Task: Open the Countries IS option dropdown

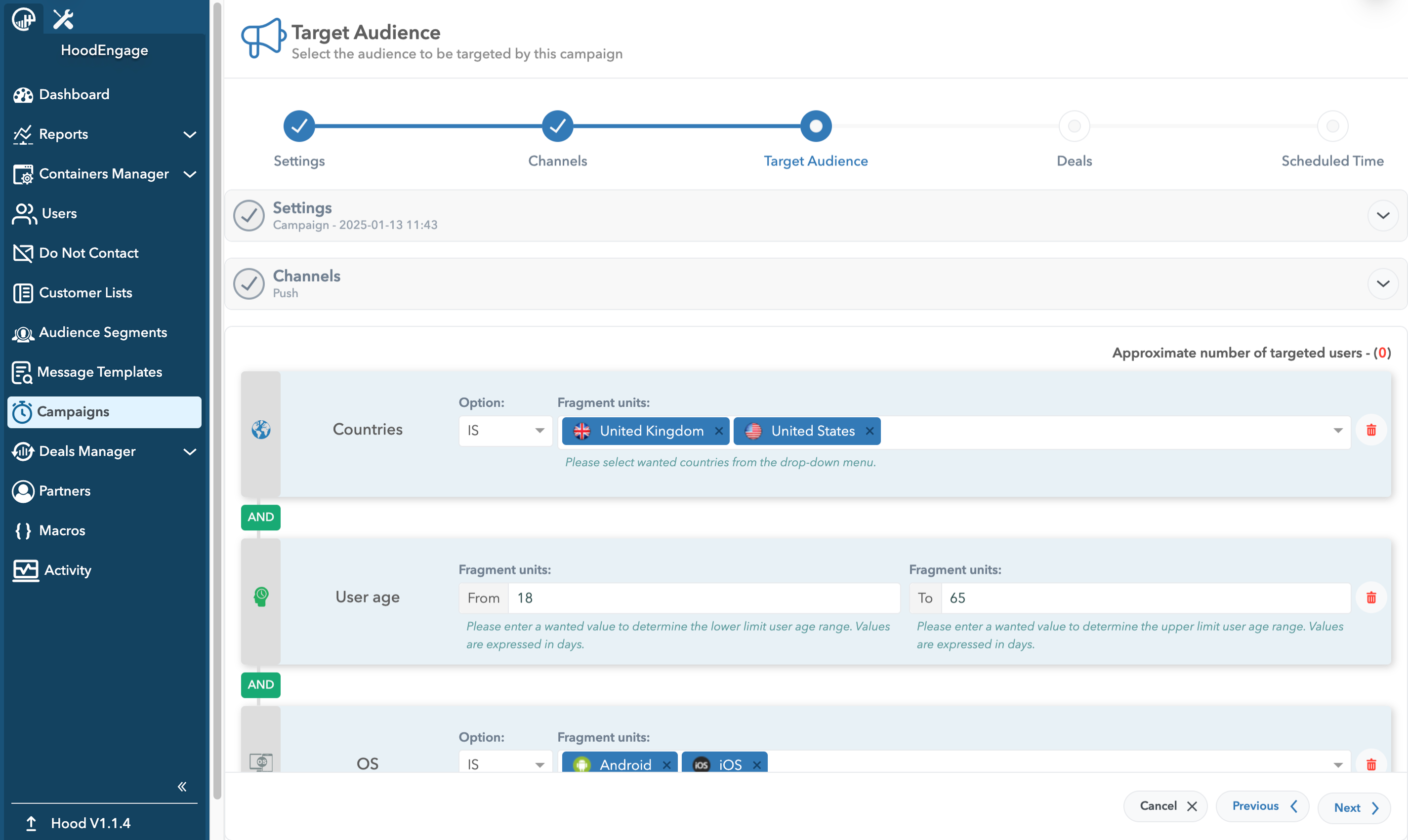Action: (x=504, y=431)
